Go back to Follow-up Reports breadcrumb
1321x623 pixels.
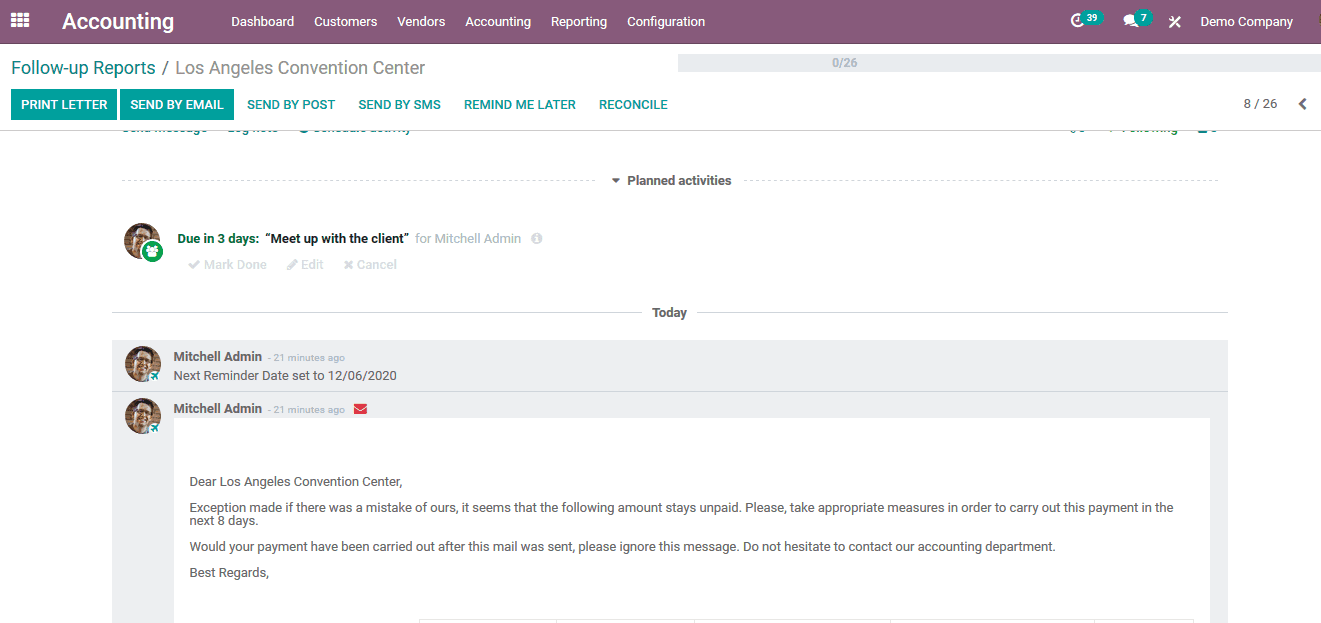coord(83,68)
